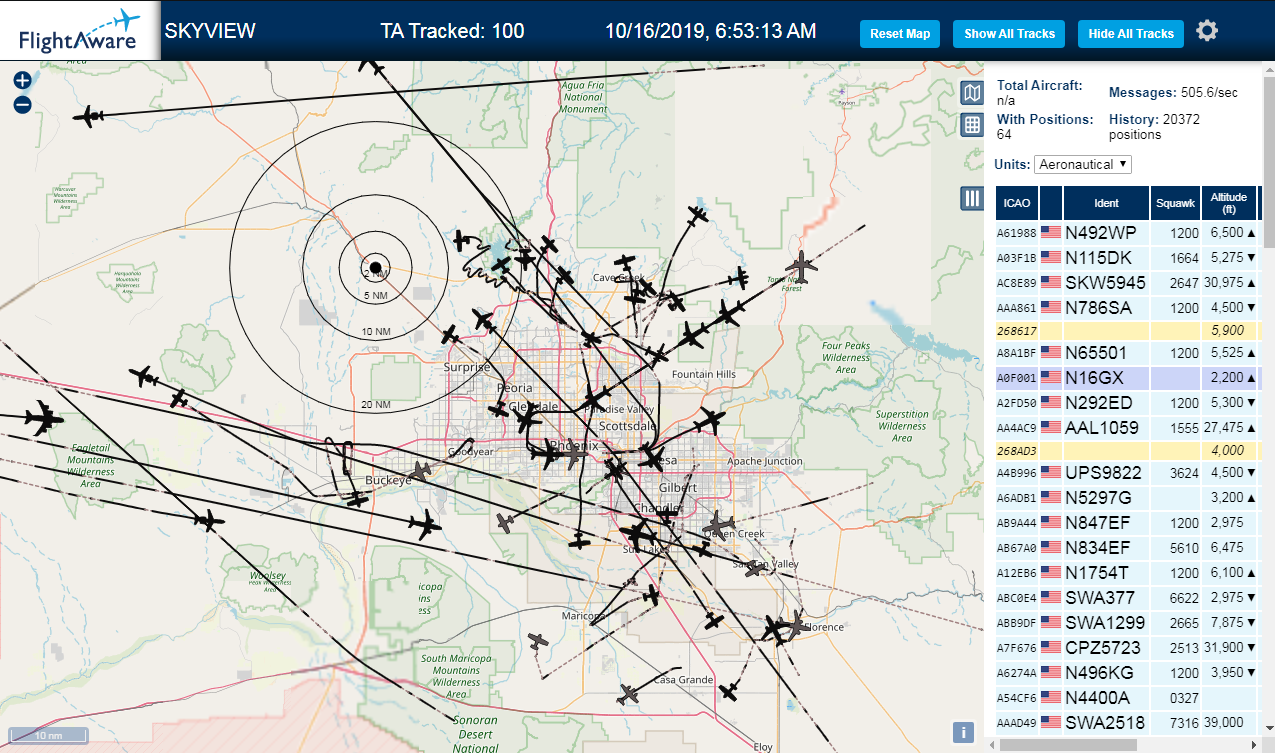Open the Units Aeronautical dropdown
The width and height of the screenshot is (1275, 753).
coord(1083,164)
